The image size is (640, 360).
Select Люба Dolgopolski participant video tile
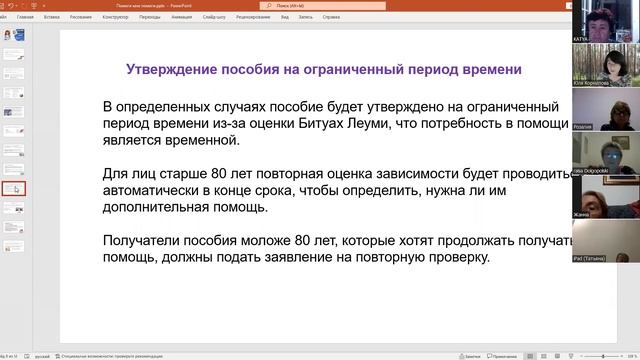coord(606,153)
